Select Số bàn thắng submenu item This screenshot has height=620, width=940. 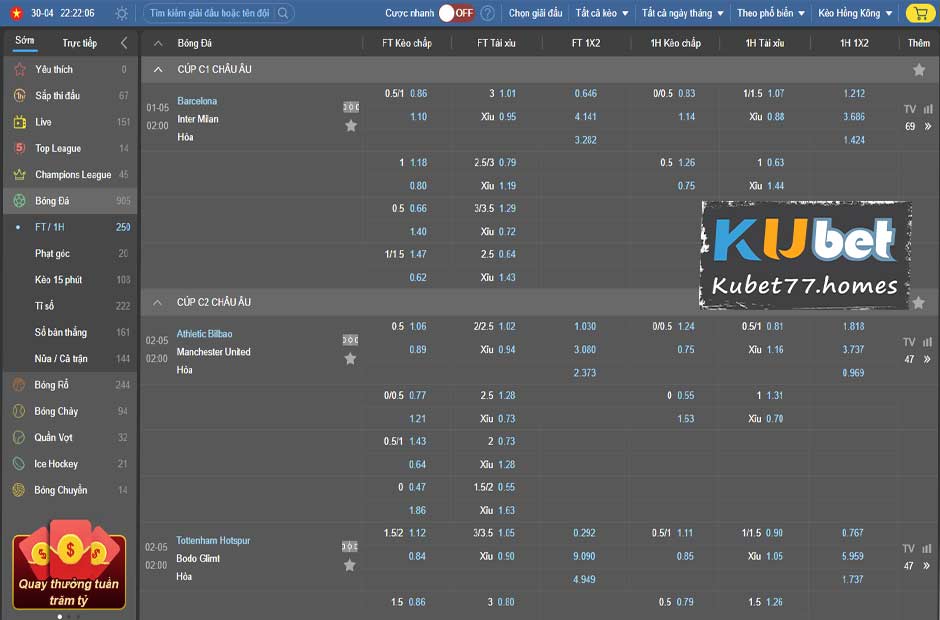[70, 332]
